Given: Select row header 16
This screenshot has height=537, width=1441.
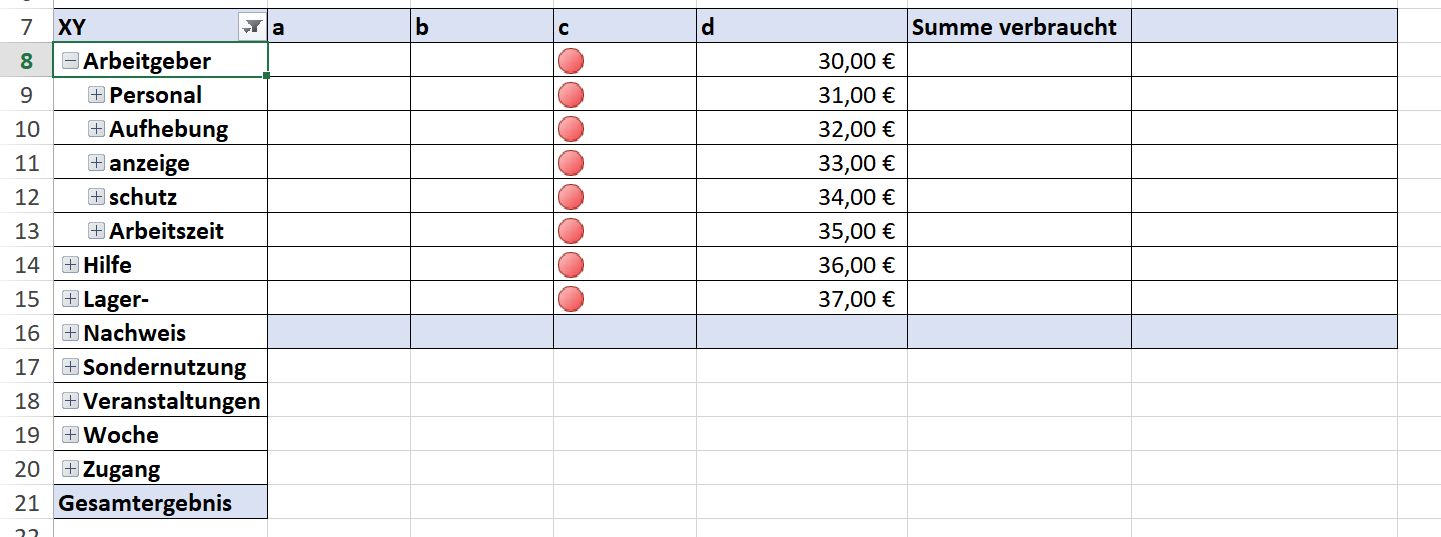Looking at the screenshot, I should pyautogui.click(x=27, y=333).
